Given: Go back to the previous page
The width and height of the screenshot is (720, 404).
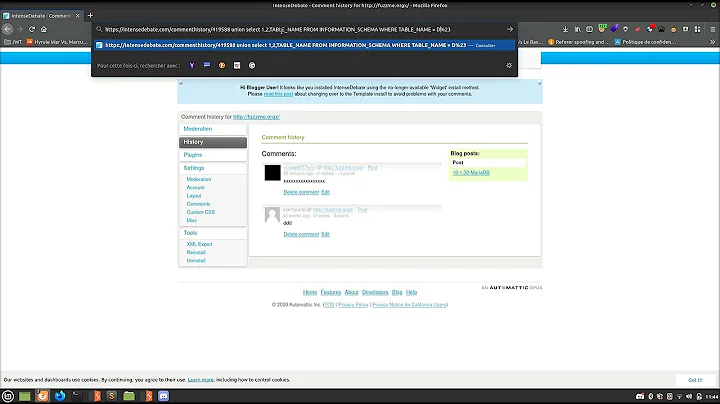Looking at the screenshot, I should tap(8, 29).
